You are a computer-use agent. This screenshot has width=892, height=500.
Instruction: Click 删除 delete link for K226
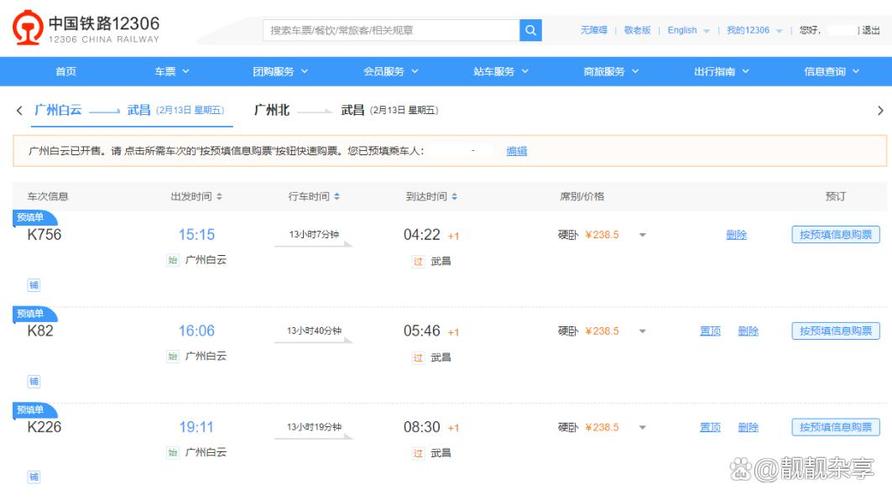point(748,427)
